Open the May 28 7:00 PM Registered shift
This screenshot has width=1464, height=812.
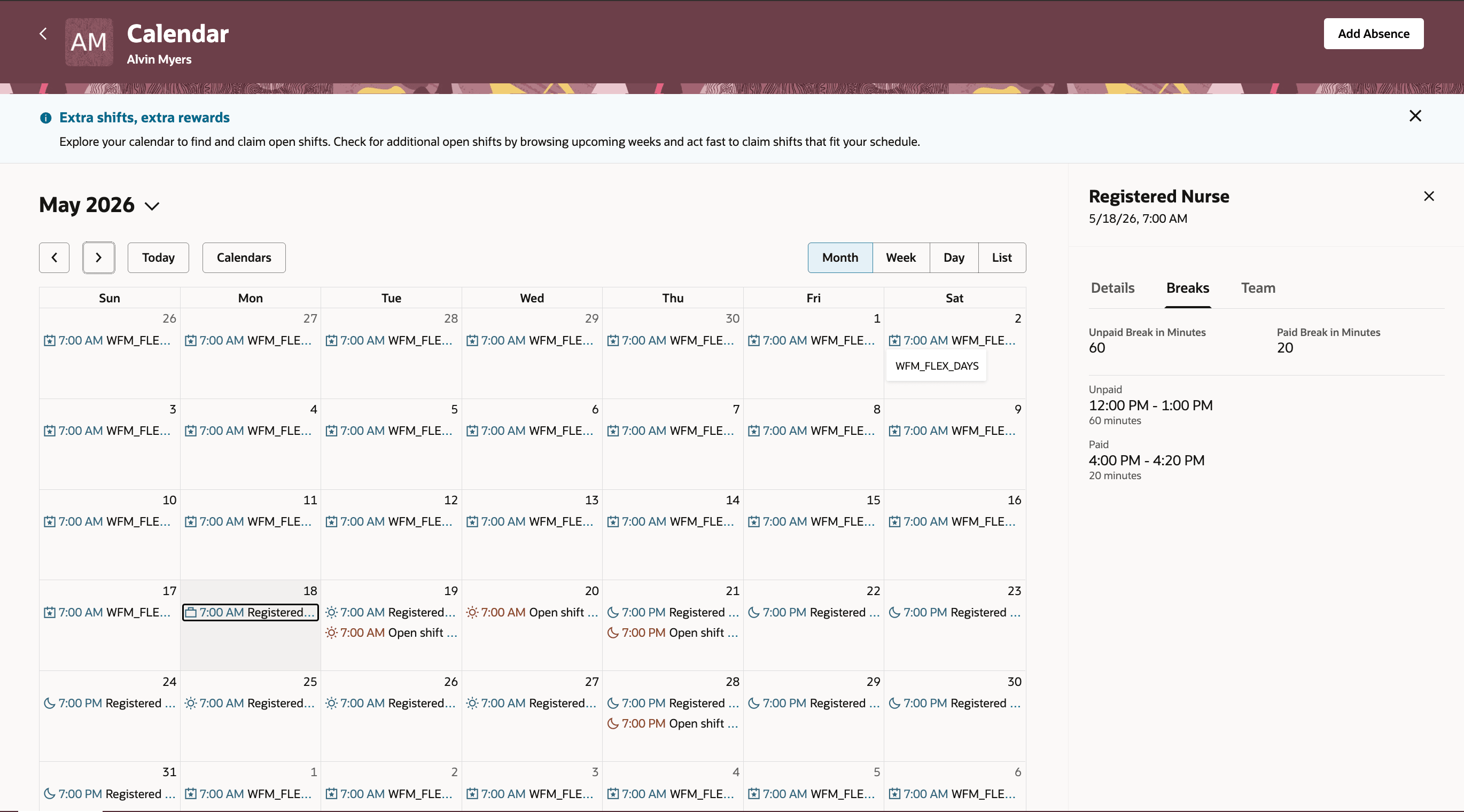(673, 703)
